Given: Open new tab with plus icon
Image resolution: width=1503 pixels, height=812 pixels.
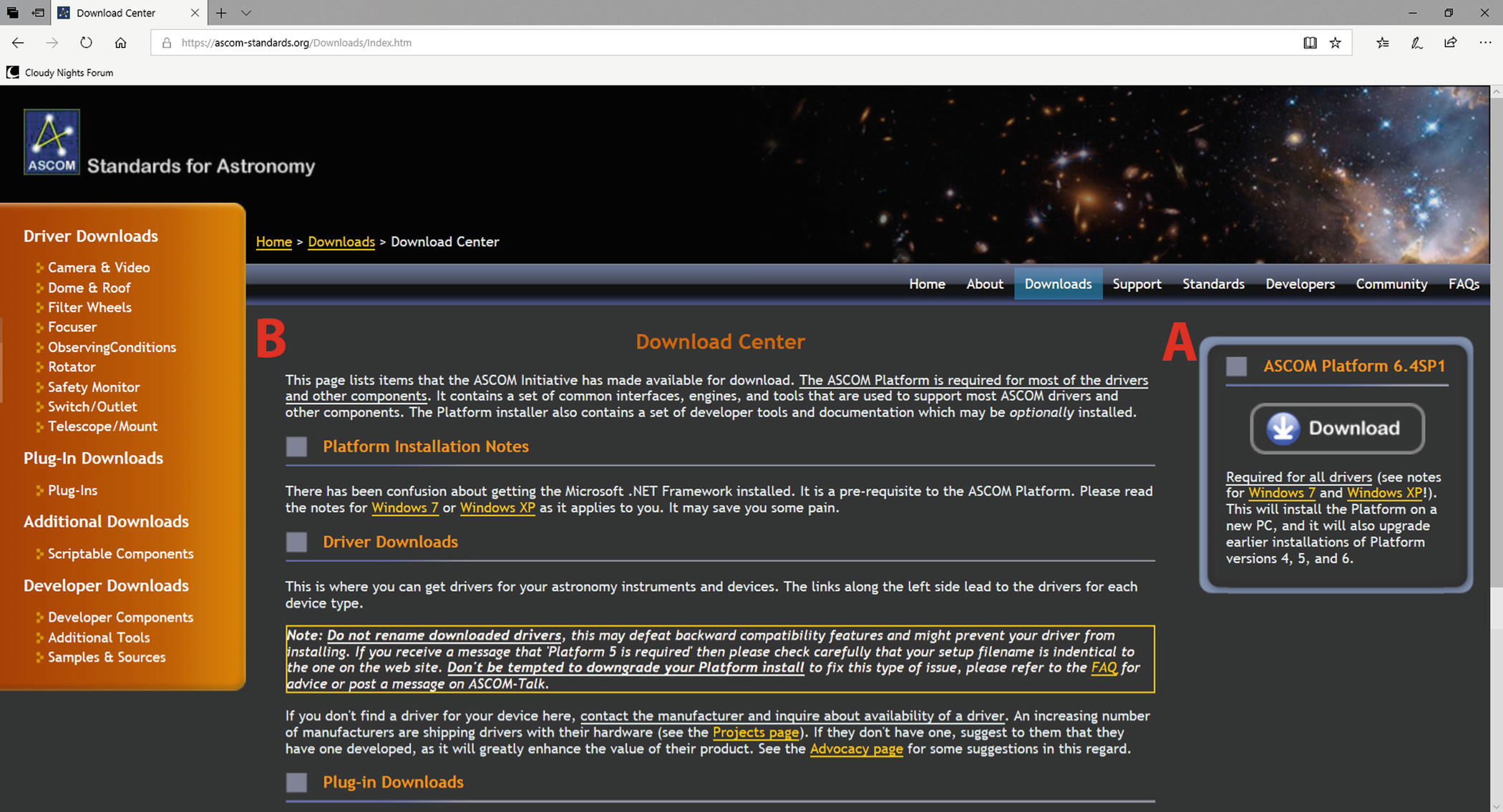Looking at the screenshot, I should click(221, 13).
